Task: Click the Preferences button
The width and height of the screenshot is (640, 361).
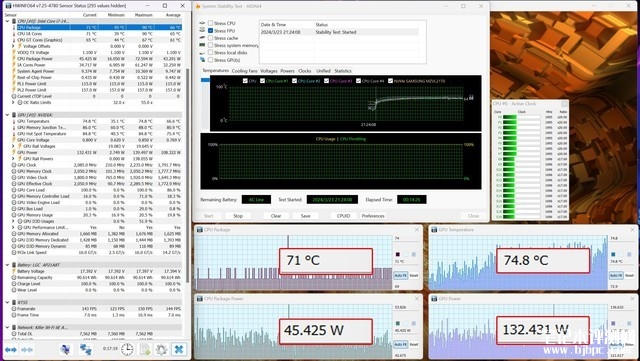Action: click(373, 216)
